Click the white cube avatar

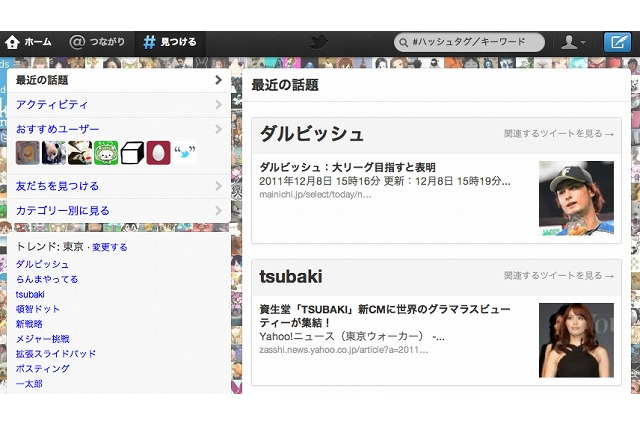[132, 153]
